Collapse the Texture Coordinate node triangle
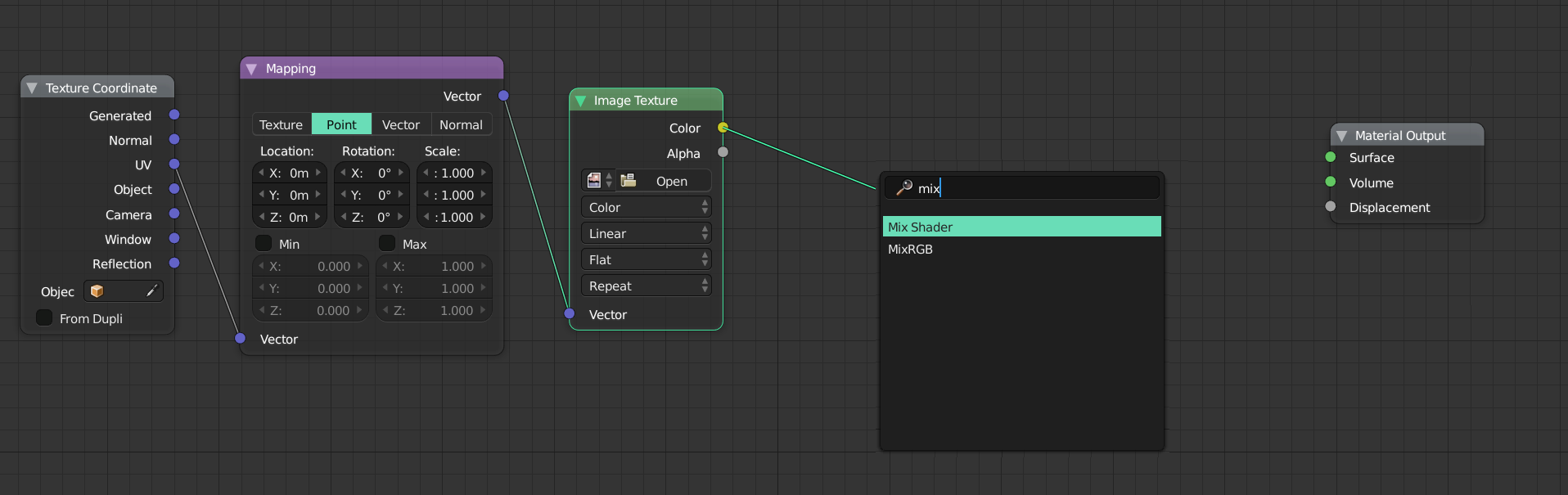Image resolution: width=1568 pixels, height=495 pixels. (x=32, y=88)
